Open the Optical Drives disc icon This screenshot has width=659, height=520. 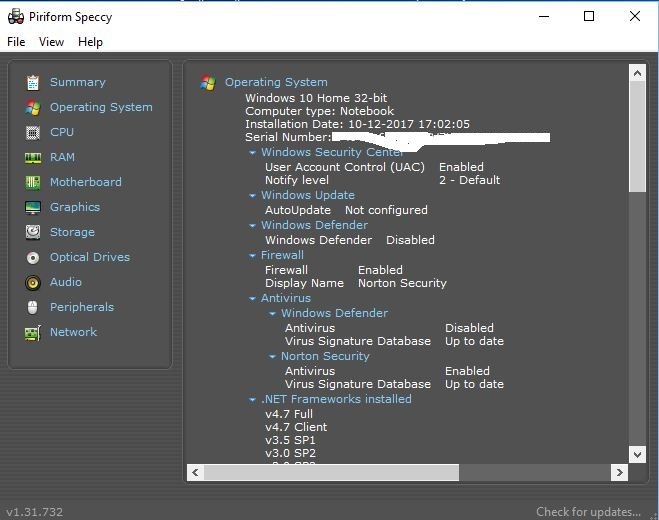point(33,257)
